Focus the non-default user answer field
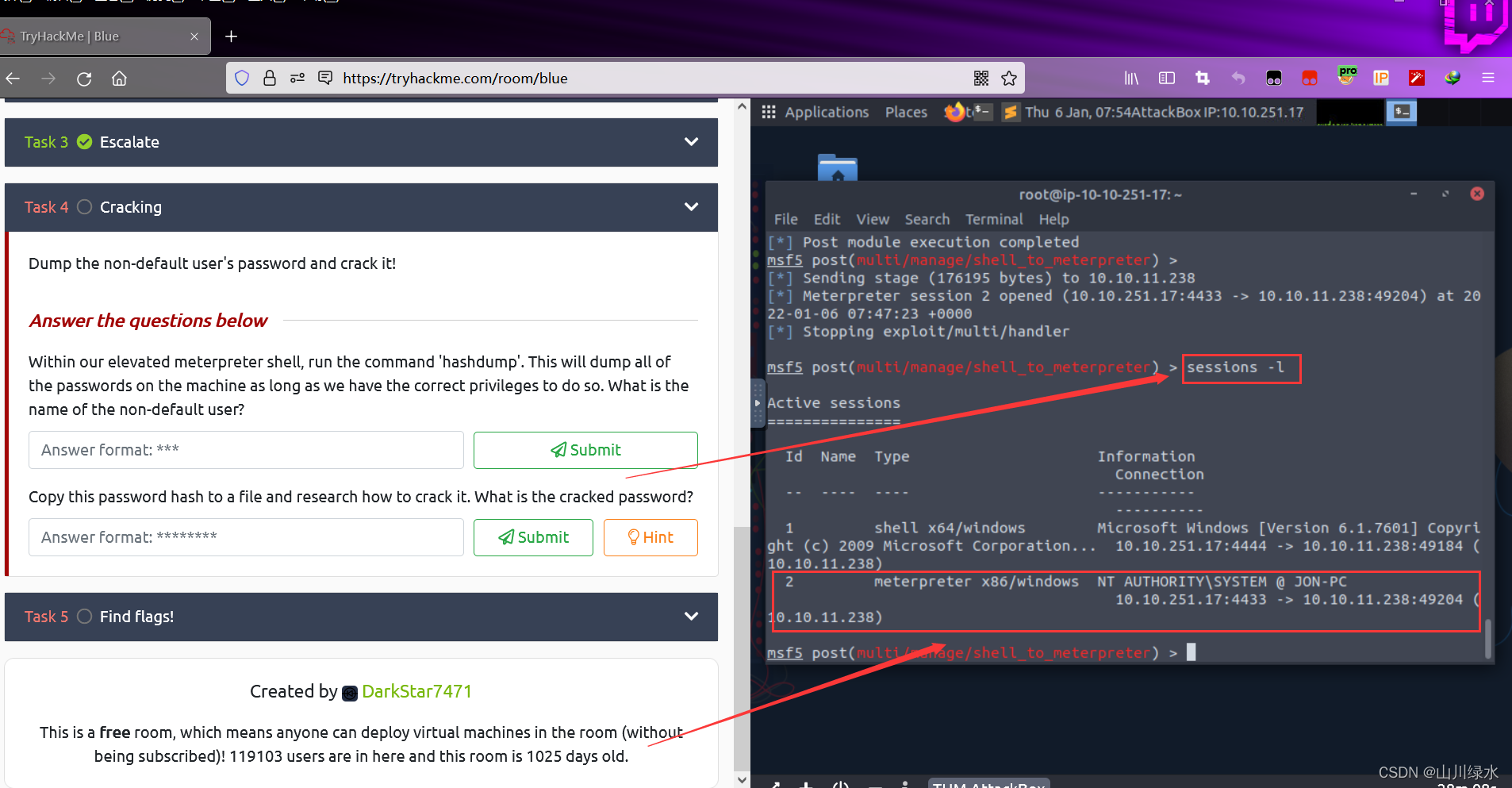Image resolution: width=1512 pixels, height=788 pixels. (x=246, y=450)
